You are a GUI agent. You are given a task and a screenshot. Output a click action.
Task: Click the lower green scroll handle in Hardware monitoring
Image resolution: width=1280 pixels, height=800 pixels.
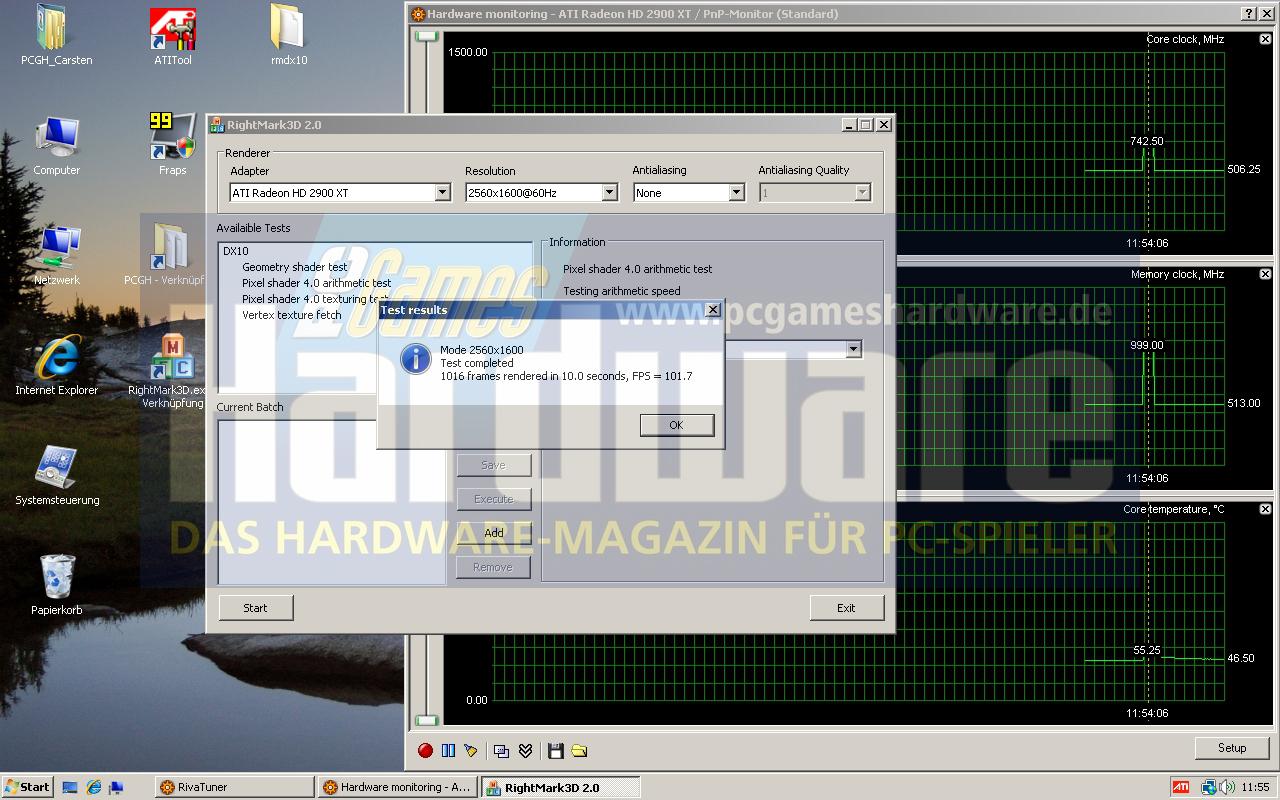coord(427,720)
